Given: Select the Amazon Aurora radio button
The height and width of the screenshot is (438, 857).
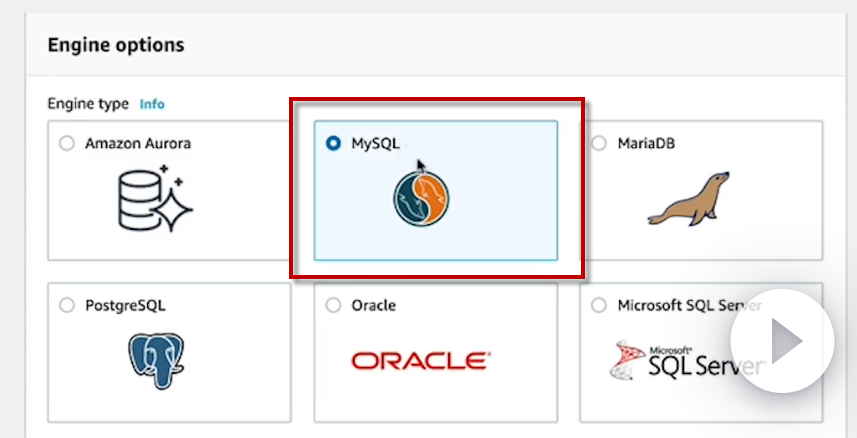Looking at the screenshot, I should coord(67,144).
